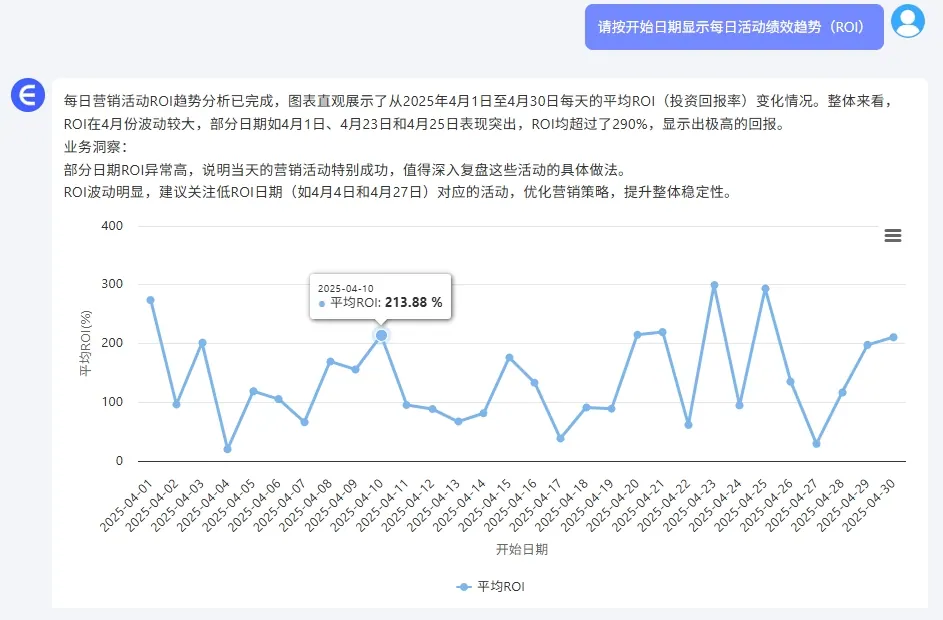Screen dimensions: 943x620
Task: Click the 2025-04-15 data point
Action: coord(509,358)
